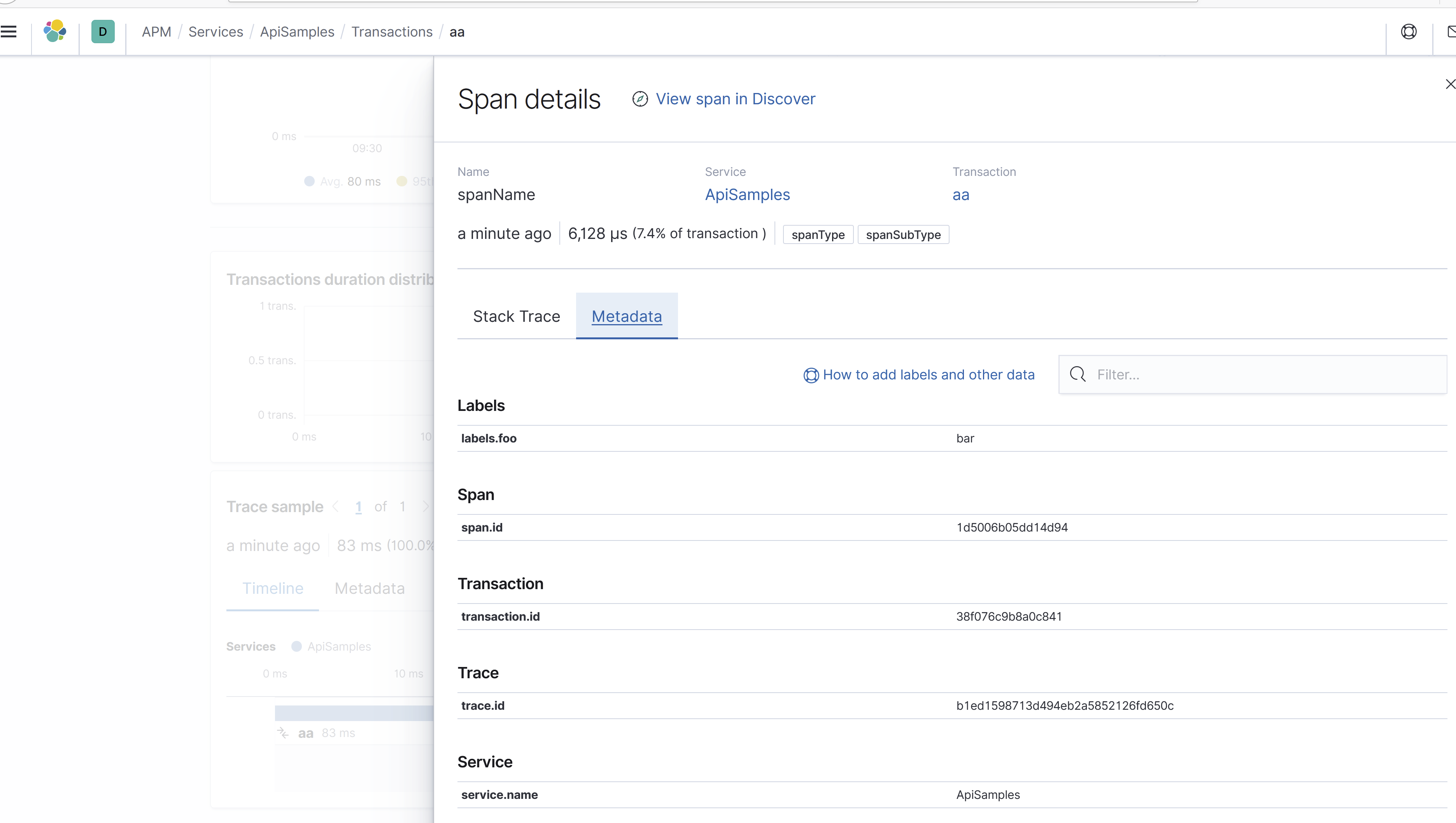Click the search icon in Filter field
Screen dimensions: 1456x823
[1078, 374]
